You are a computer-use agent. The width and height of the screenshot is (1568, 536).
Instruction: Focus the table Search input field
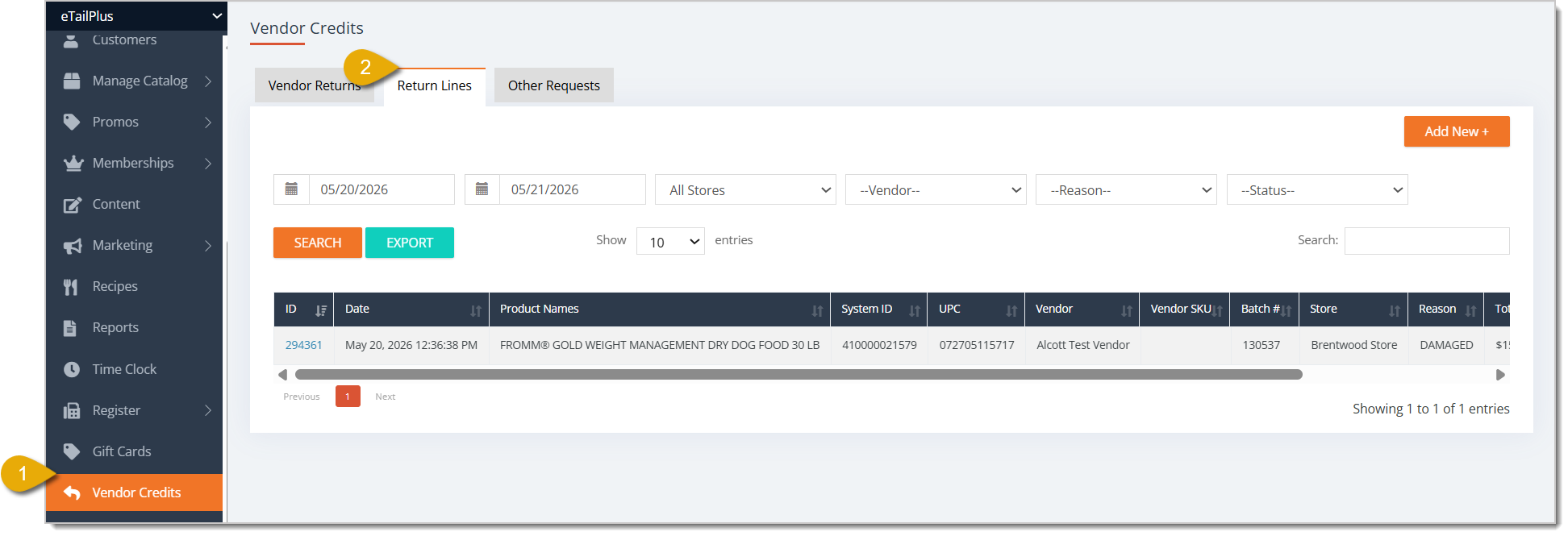point(1427,241)
